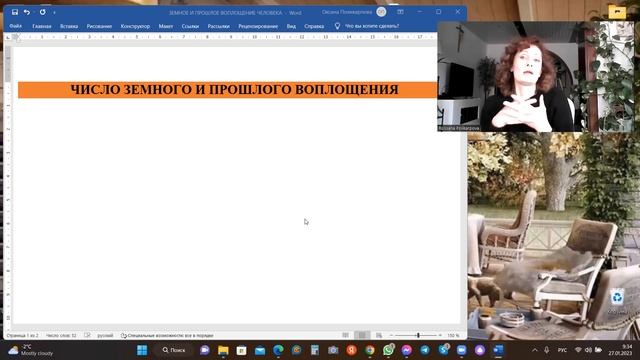Click the tab stop selector at ruler corner
Image resolution: width=640 pixels, height=360 pixels.
tap(8, 37)
